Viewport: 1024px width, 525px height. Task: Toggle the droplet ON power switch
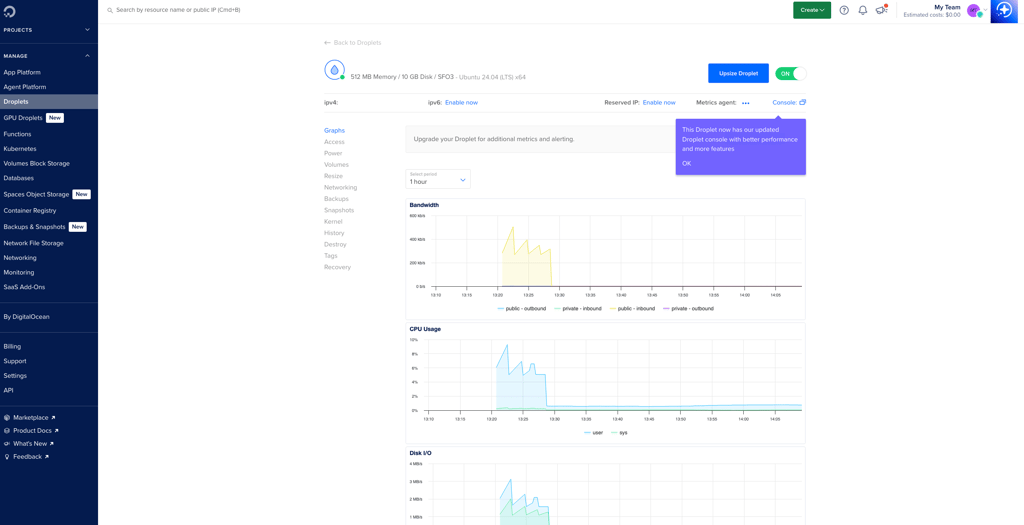click(791, 74)
